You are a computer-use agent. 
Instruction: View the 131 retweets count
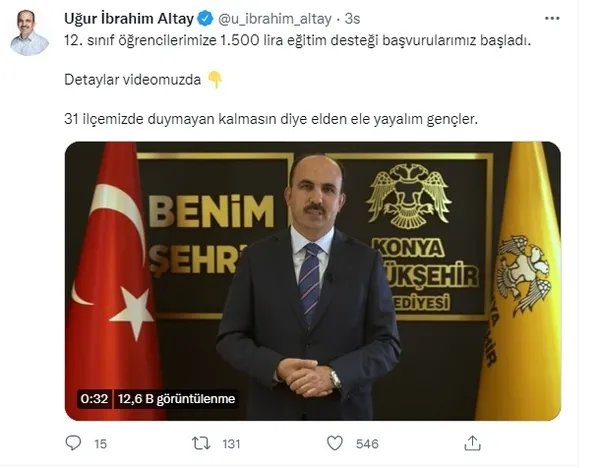[231, 444]
